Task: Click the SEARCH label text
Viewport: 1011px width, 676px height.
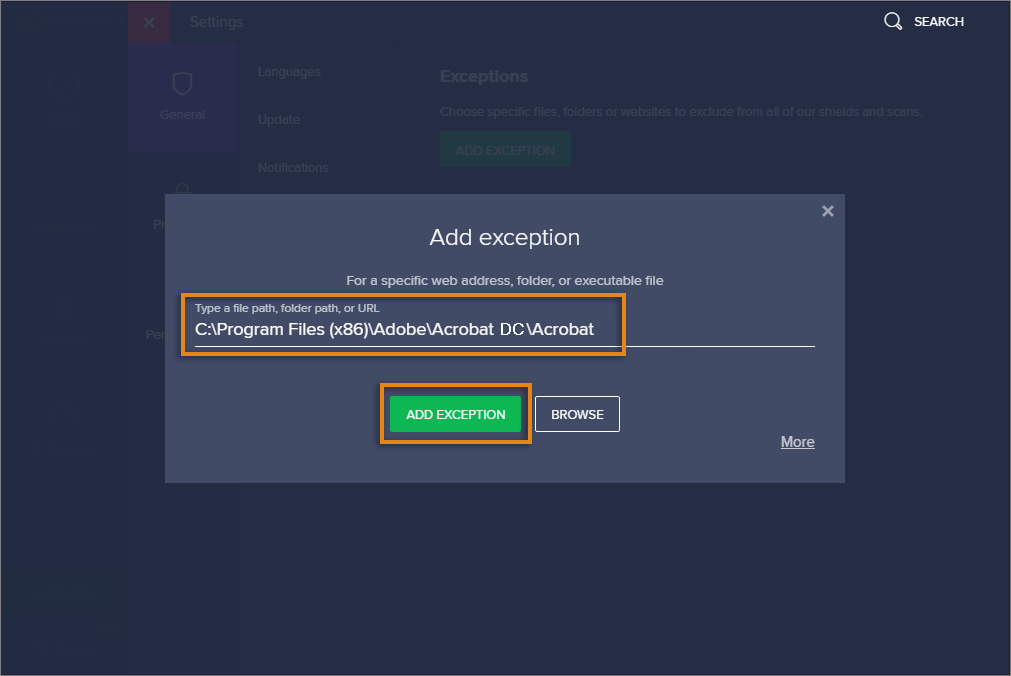Action: click(x=939, y=22)
